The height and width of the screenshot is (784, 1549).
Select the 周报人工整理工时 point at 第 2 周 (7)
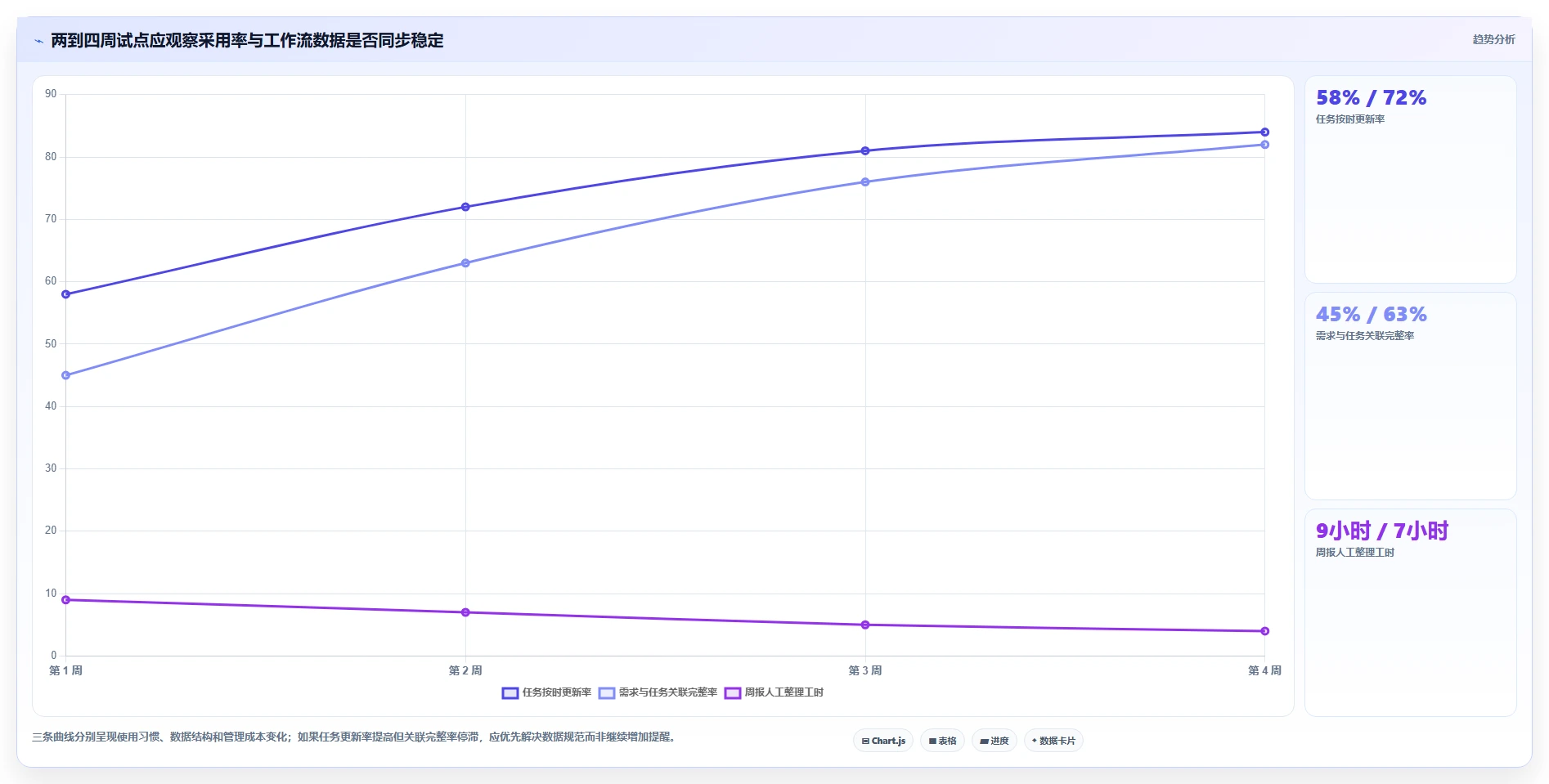465,612
